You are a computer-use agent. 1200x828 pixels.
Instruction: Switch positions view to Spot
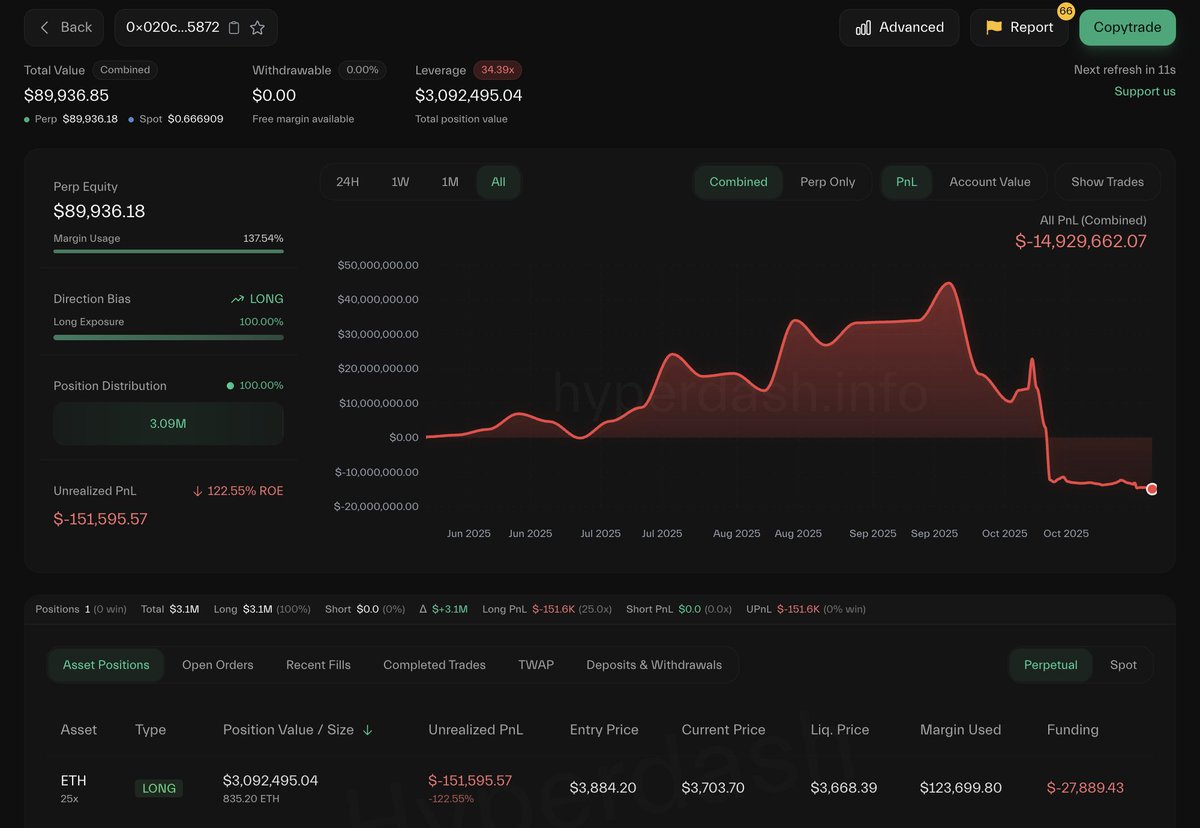point(1123,665)
